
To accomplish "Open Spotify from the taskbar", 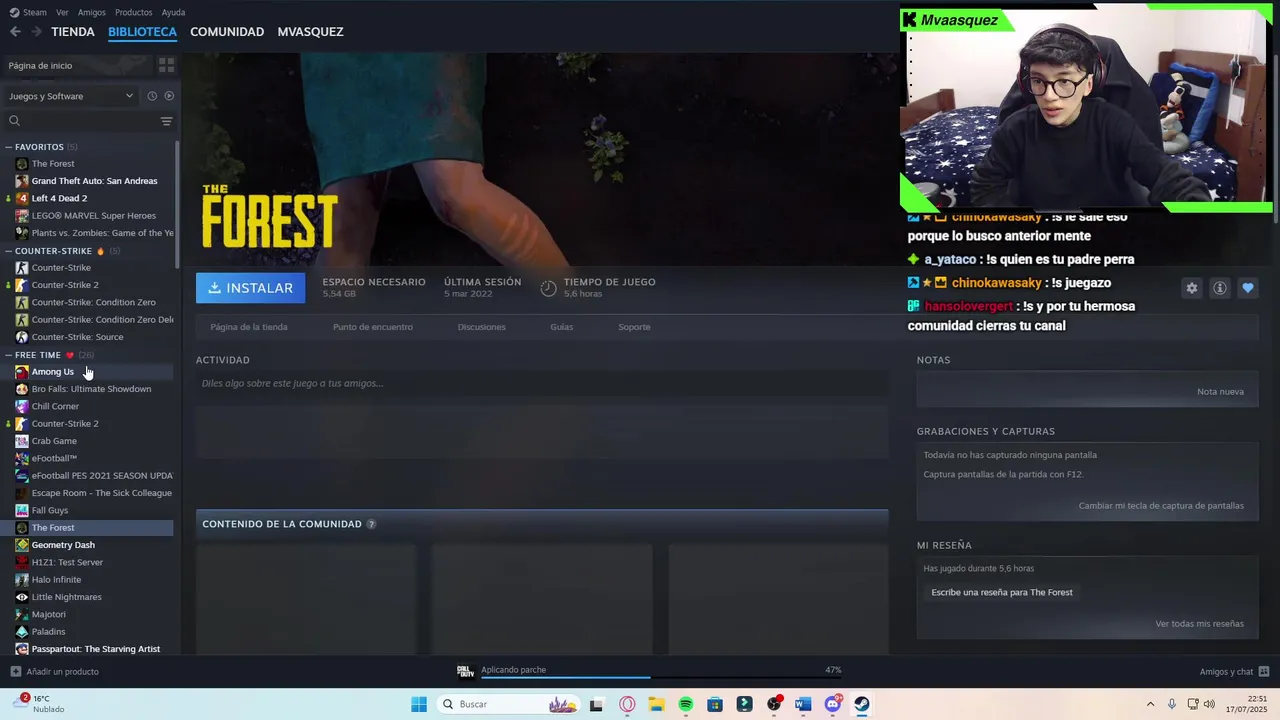I will click(x=686, y=705).
